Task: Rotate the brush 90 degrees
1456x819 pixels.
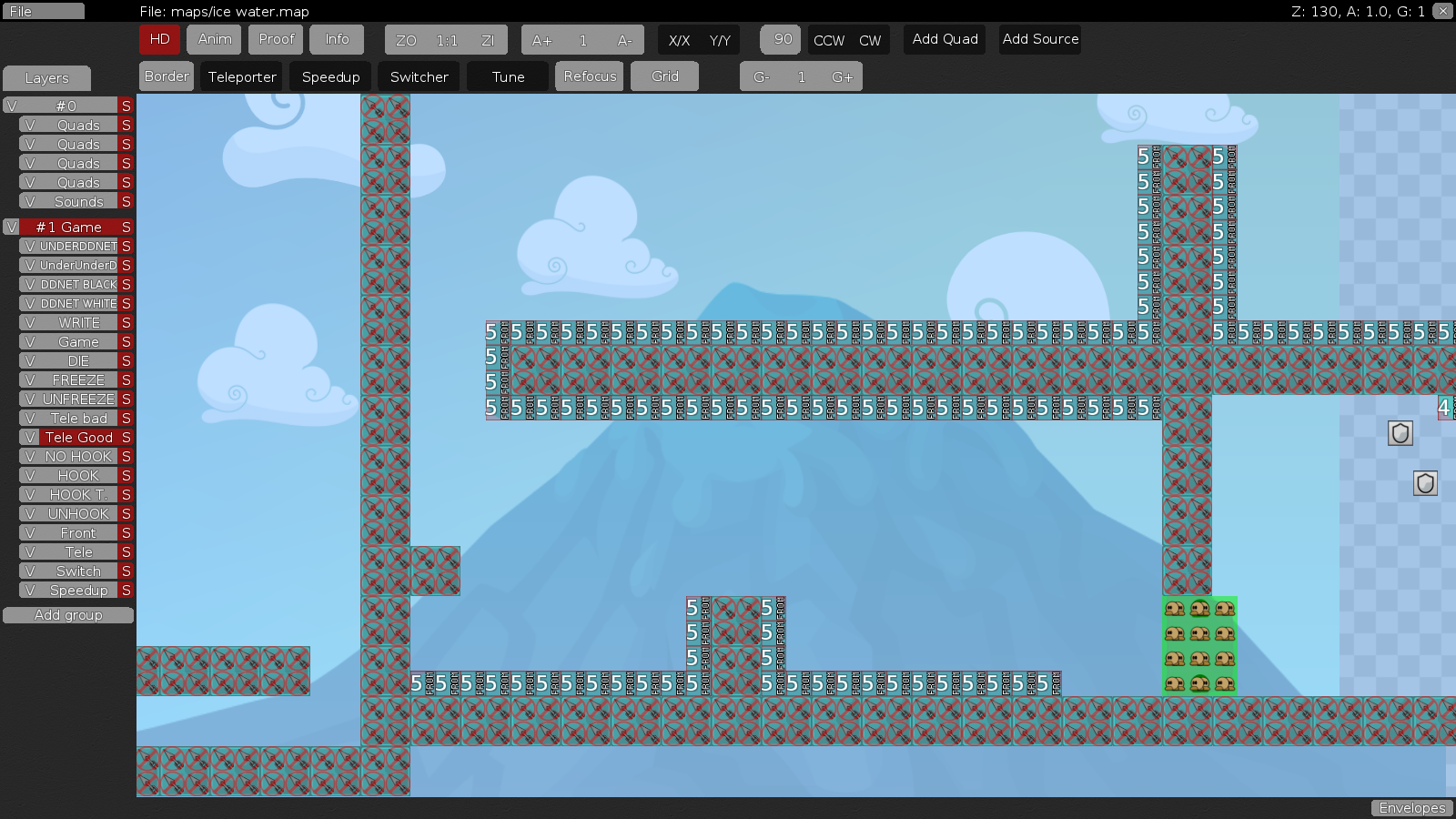Action: pyautogui.click(x=780, y=39)
